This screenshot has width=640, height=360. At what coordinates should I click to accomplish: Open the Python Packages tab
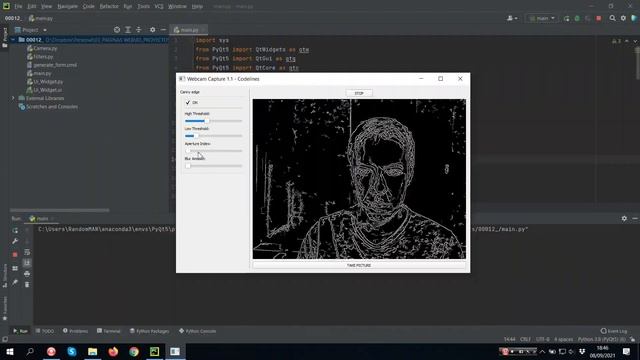pyautogui.click(x=149, y=331)
